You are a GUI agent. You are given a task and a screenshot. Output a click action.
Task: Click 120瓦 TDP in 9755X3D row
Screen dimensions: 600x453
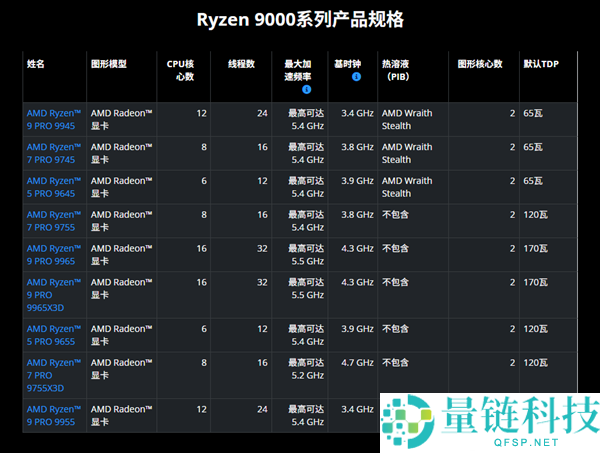tap(536, 363)
